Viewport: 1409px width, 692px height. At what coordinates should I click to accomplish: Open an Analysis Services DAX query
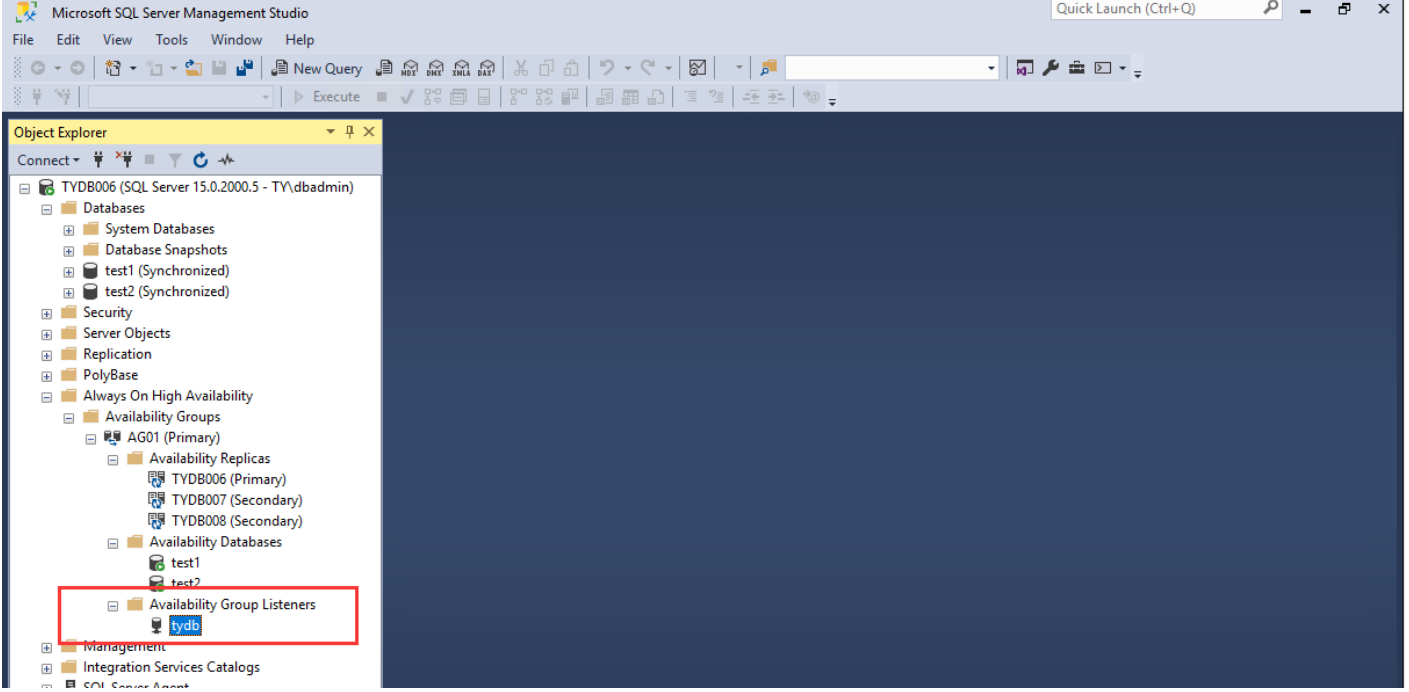(x=486, y=68)
